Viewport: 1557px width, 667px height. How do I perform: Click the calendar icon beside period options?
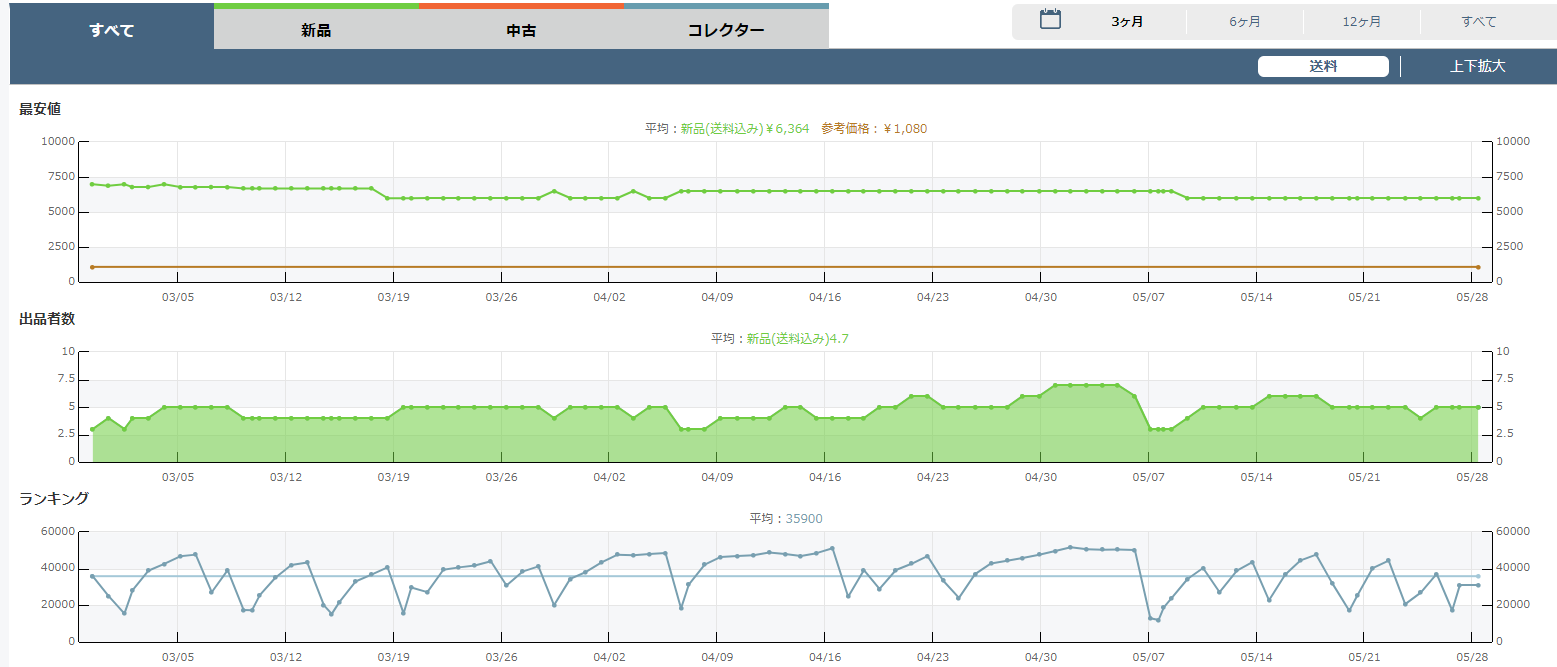[x=1049, y=19]
